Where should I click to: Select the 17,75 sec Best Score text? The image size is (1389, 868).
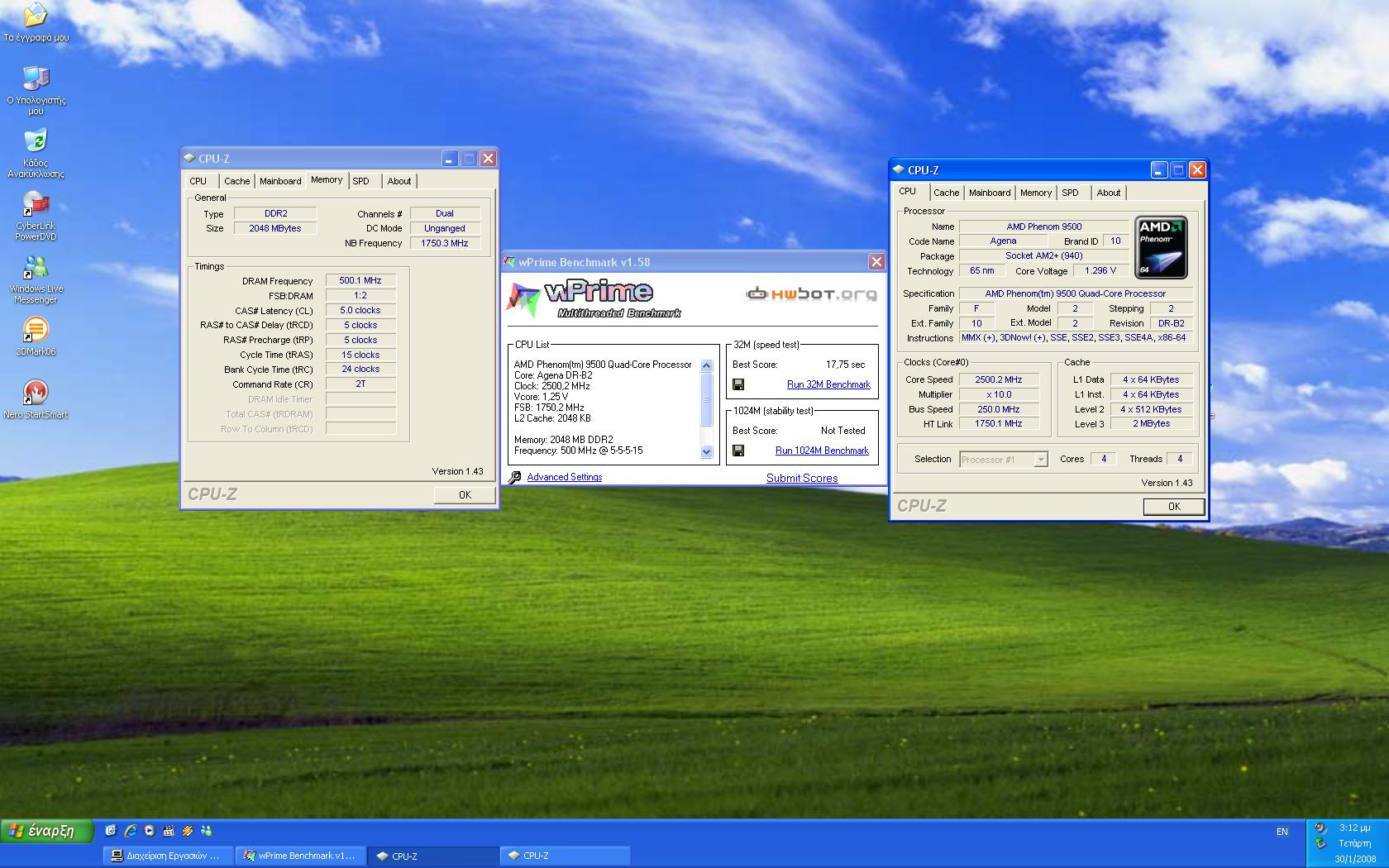[x=845, y=365]
